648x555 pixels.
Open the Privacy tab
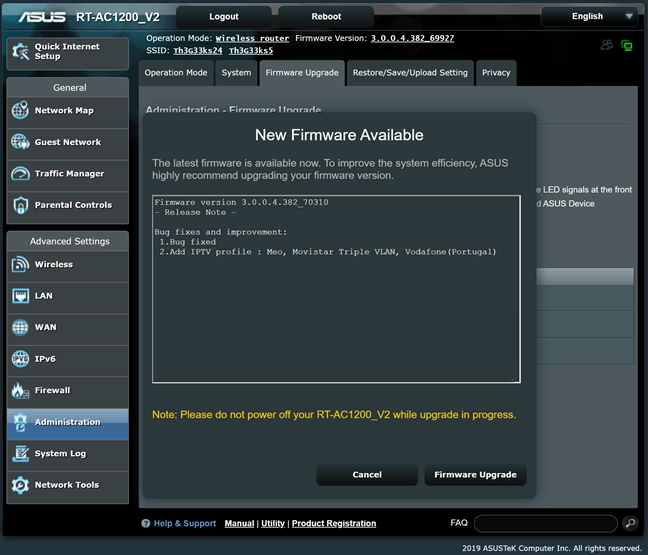[496, 73]
